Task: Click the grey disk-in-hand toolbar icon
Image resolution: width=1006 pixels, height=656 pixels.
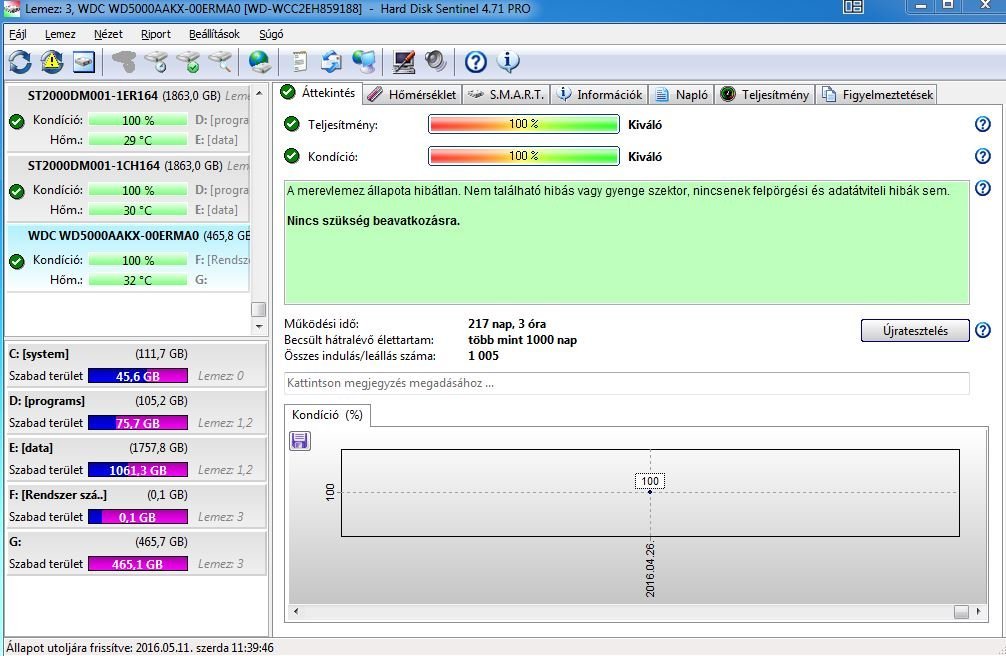Action: [x=124, y=62]
